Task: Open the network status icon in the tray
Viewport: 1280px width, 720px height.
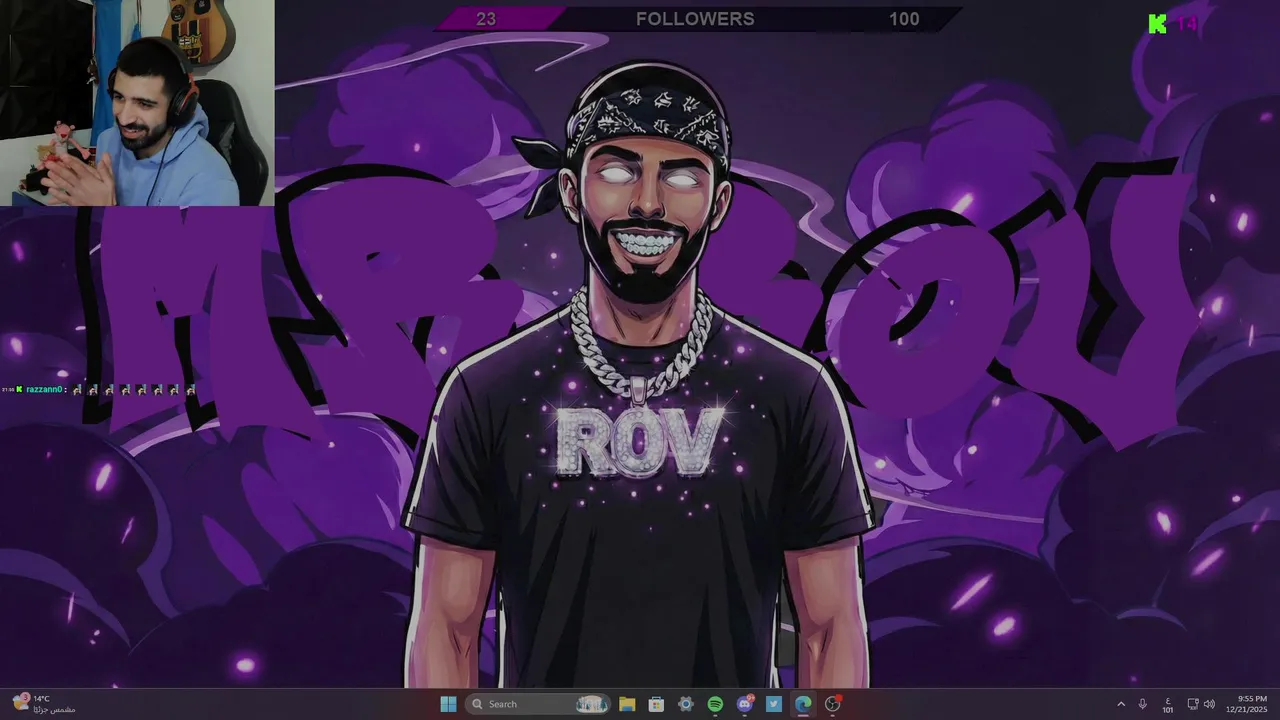Action: (x=1193, y=704)
